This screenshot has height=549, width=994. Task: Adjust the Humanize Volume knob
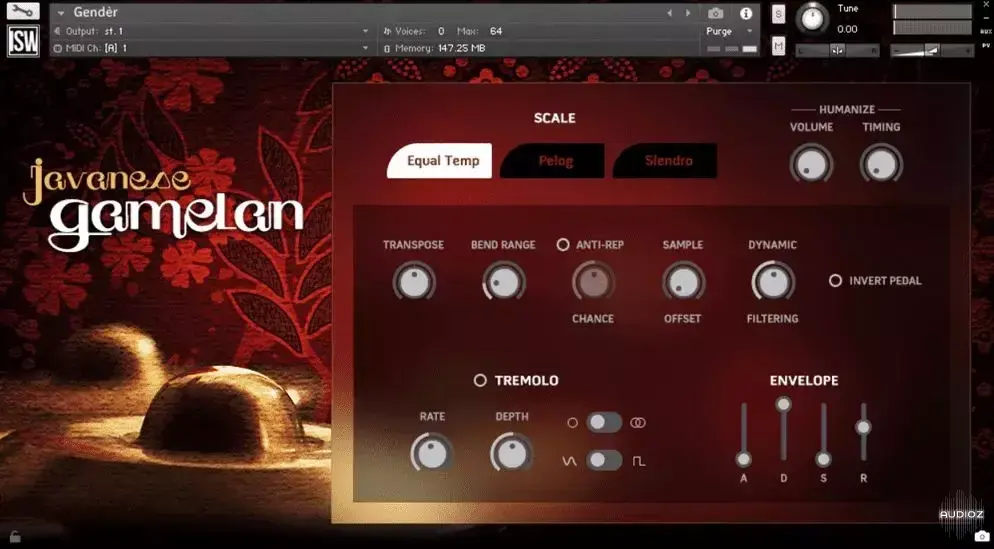click(x=811, y=164)
